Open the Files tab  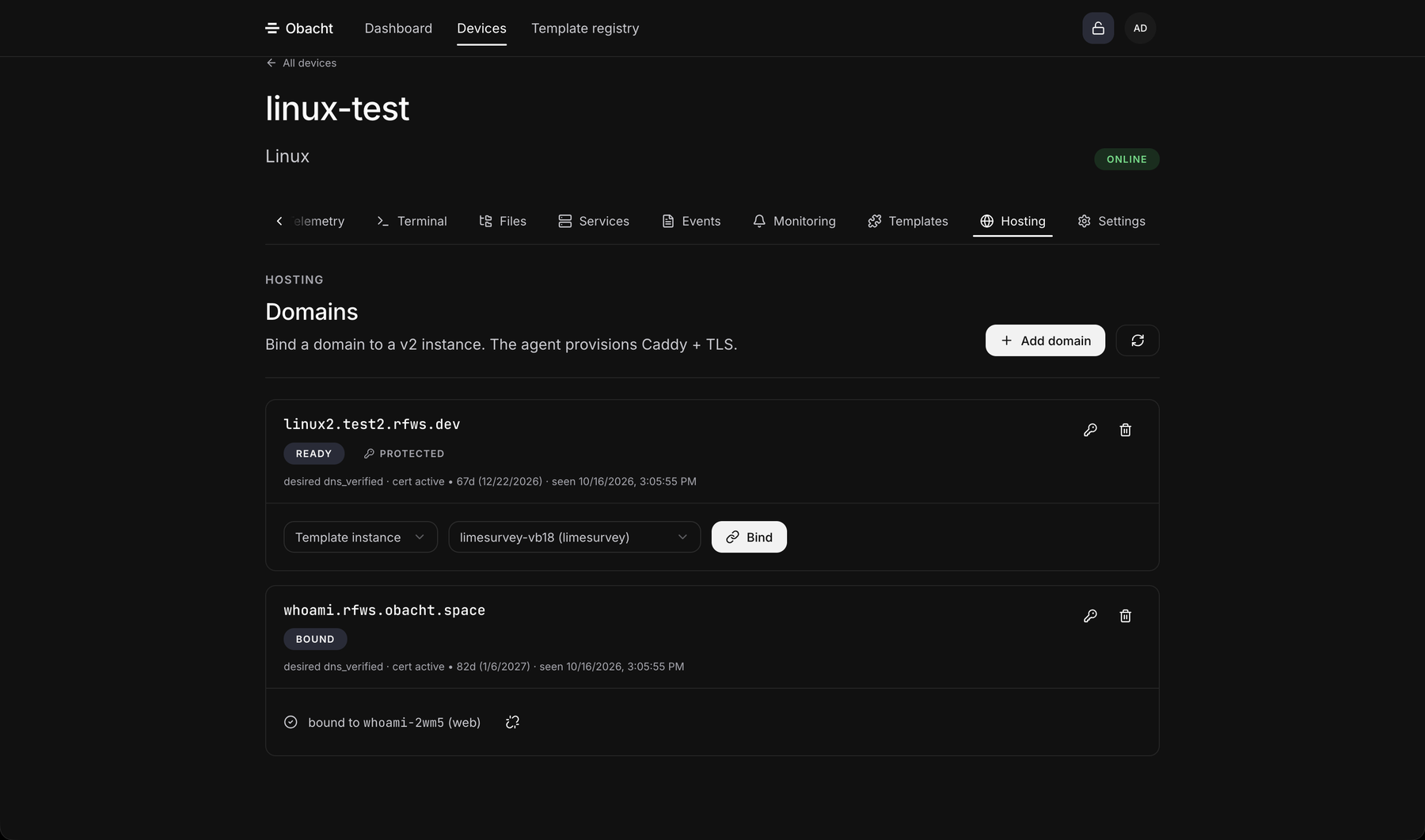pyautogui.click(x=503, y=221)
